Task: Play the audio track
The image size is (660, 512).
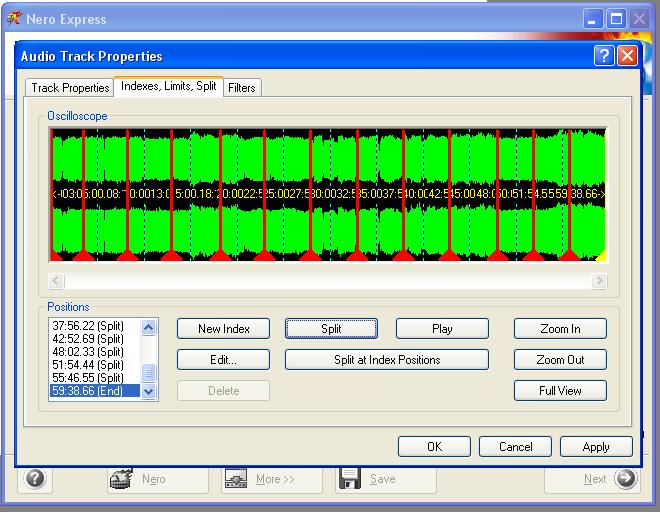Action: click(x=442, y=328)
